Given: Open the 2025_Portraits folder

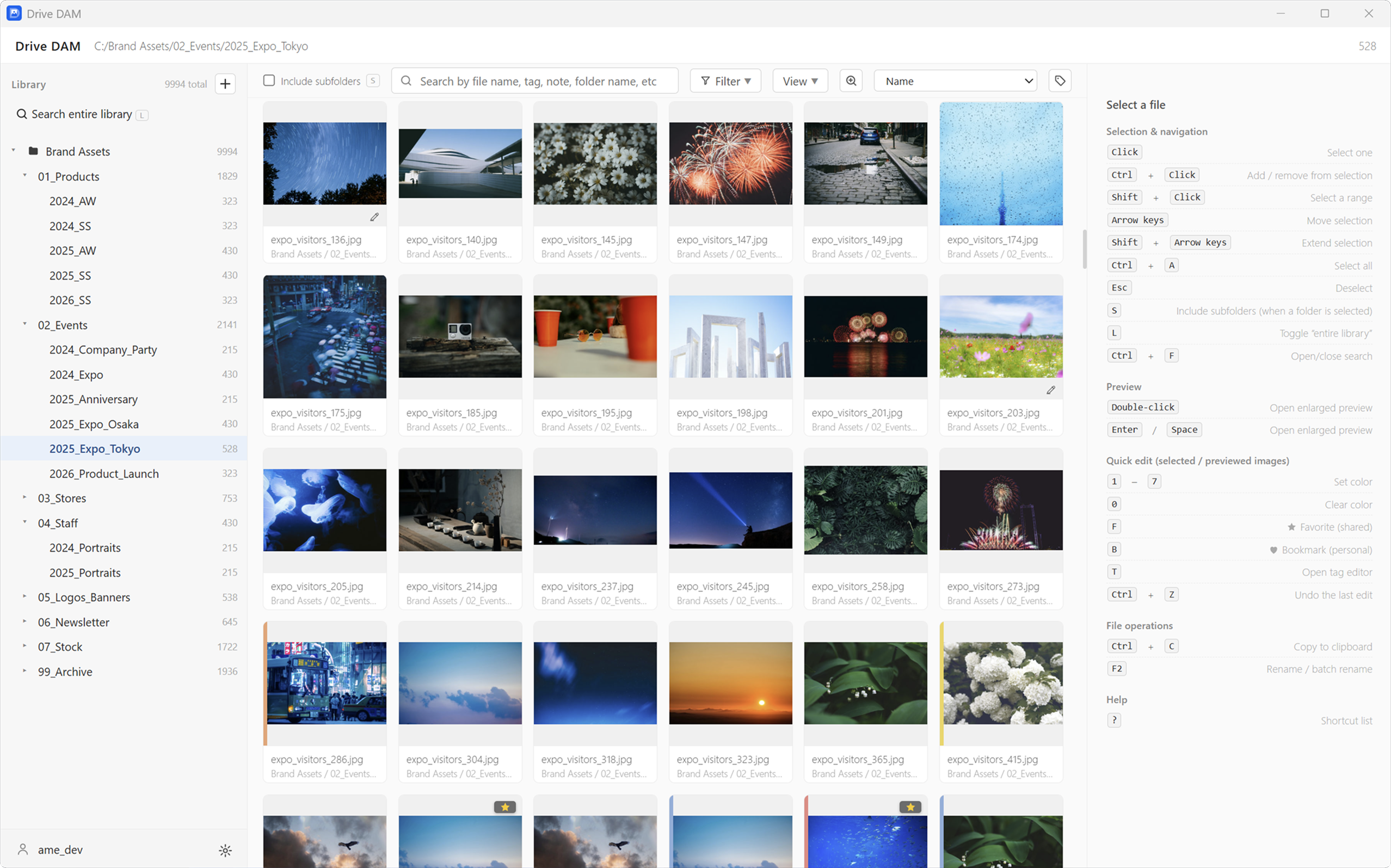Looking at the screenshot, I should (124, 573).
